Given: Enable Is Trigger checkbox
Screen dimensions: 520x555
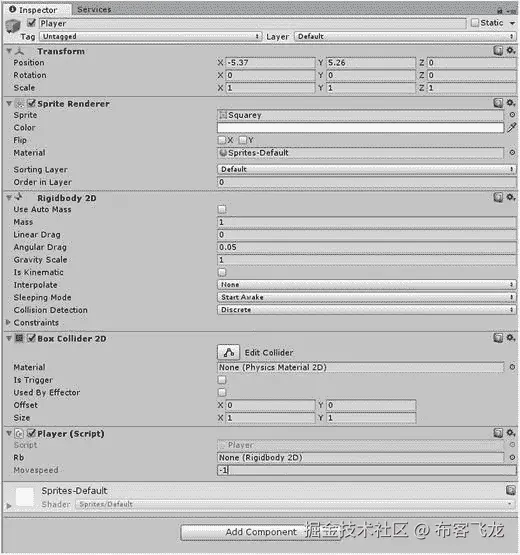Looking at the screenshot, I should click(x=222, y=380).
